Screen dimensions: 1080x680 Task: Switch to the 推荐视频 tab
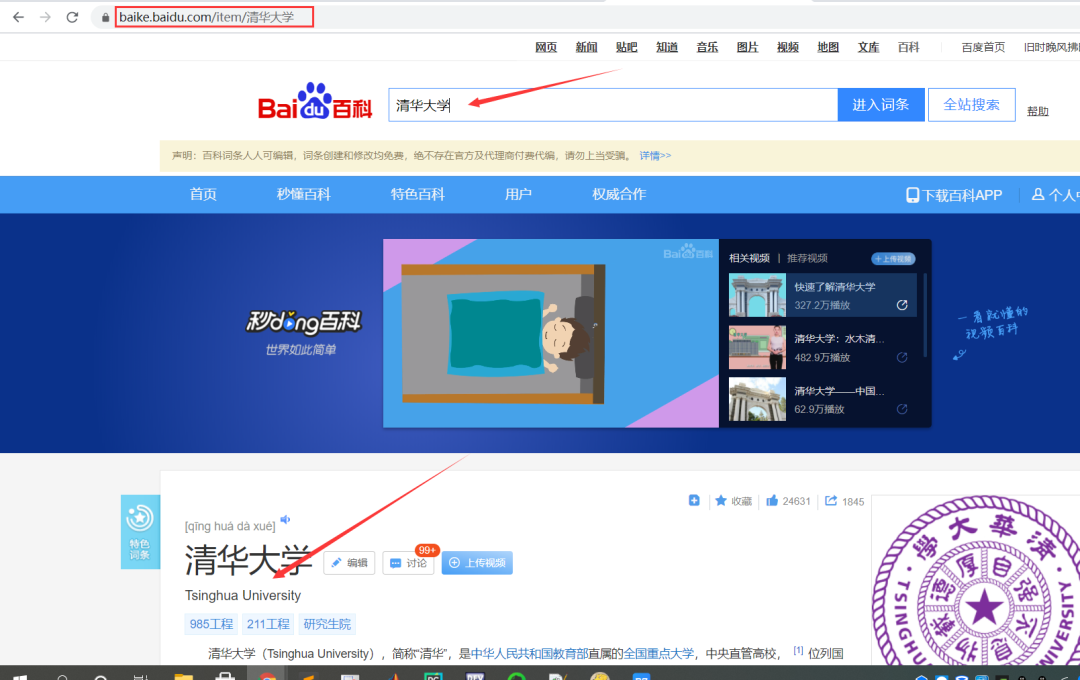[807, 258]
